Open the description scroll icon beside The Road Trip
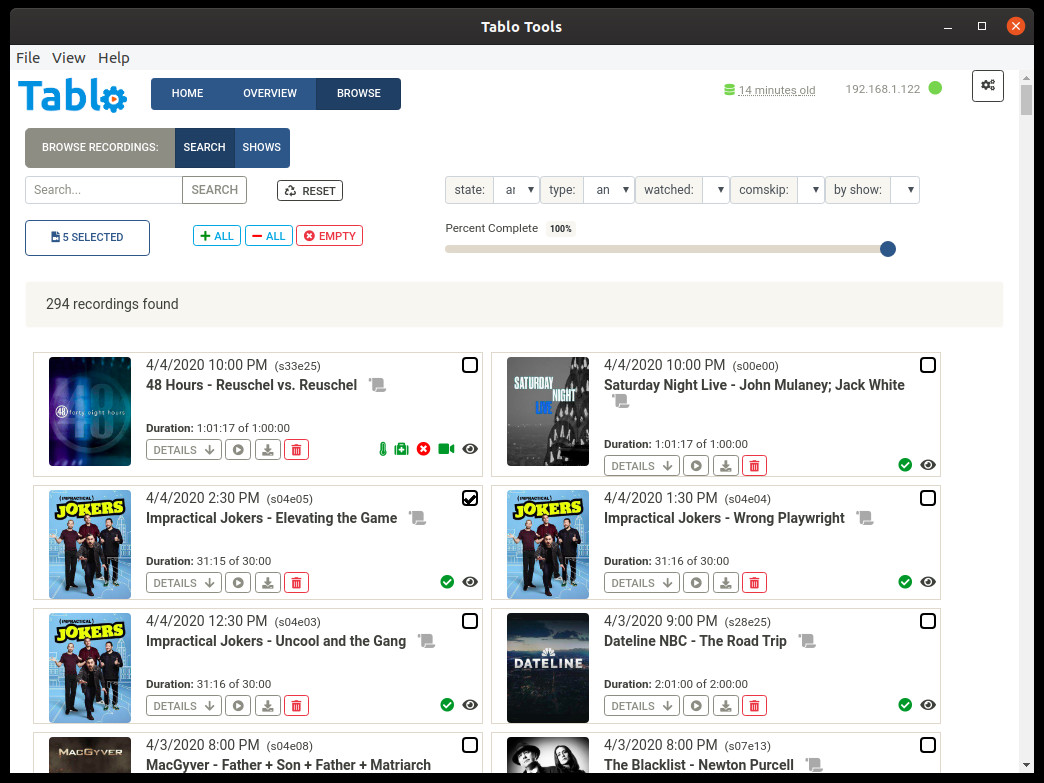Screen dimensions: 1044x783 807,641
